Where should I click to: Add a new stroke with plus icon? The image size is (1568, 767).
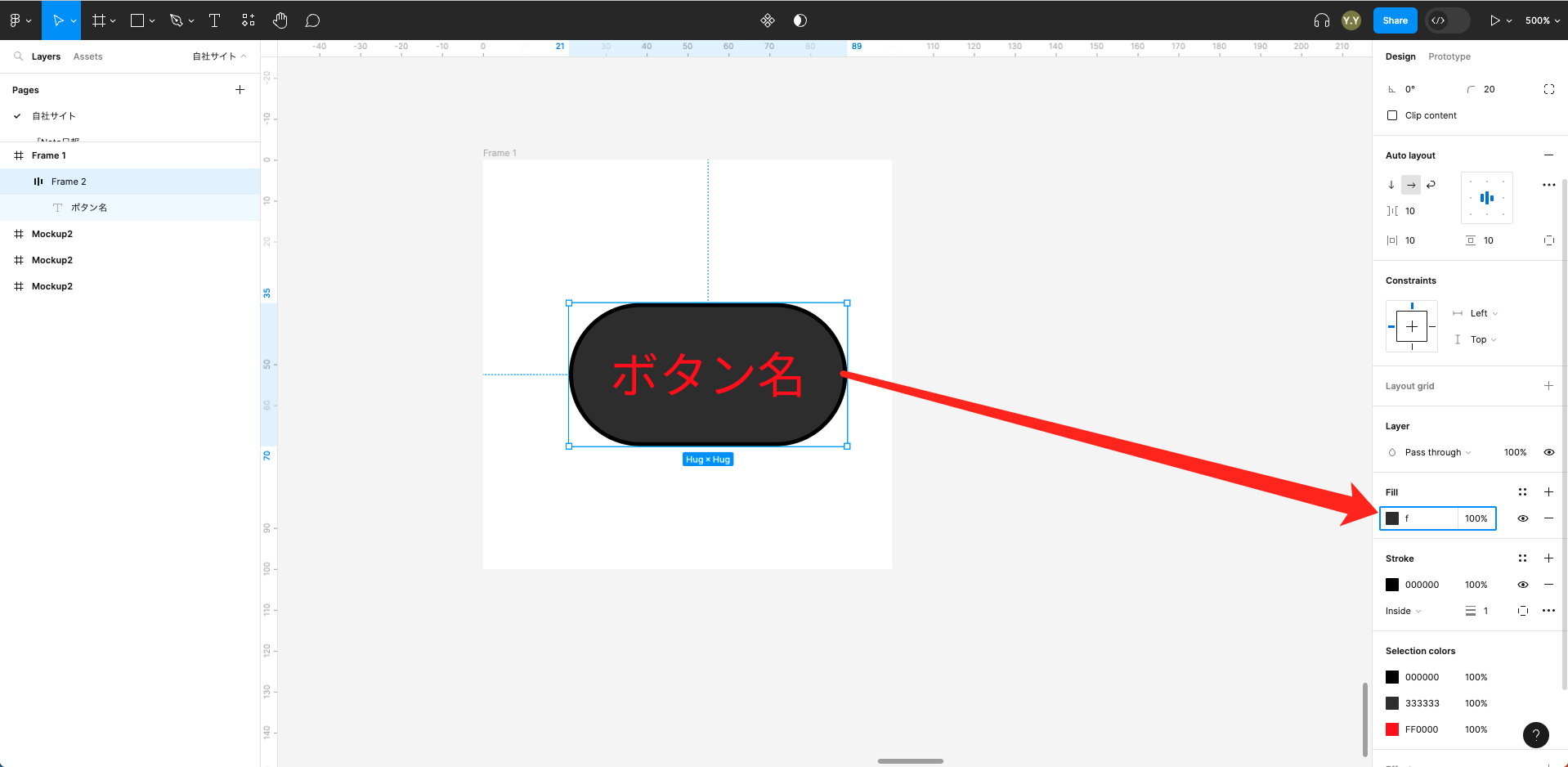tap(1548, 558)
